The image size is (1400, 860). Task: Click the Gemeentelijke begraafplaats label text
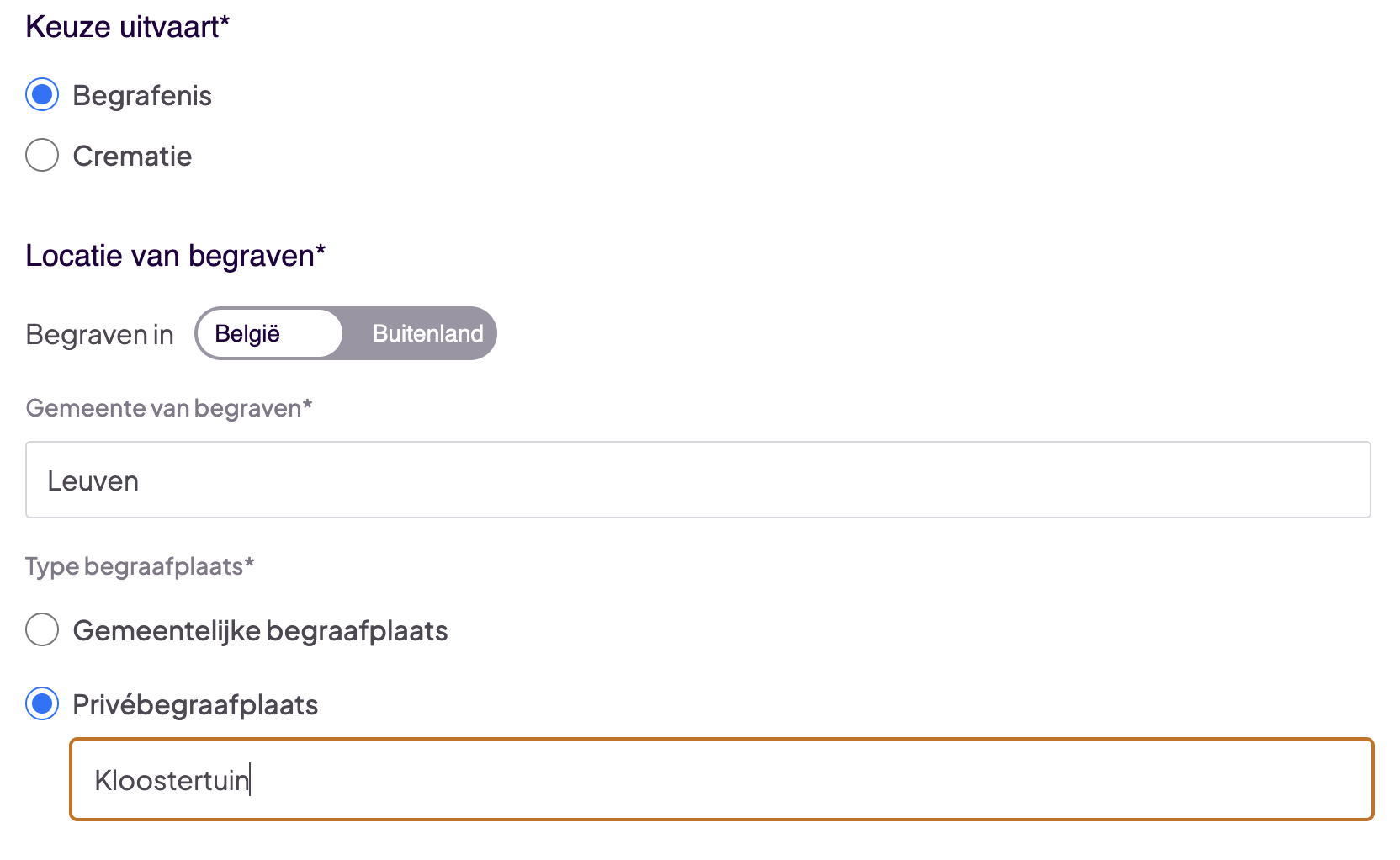[260, 631]
